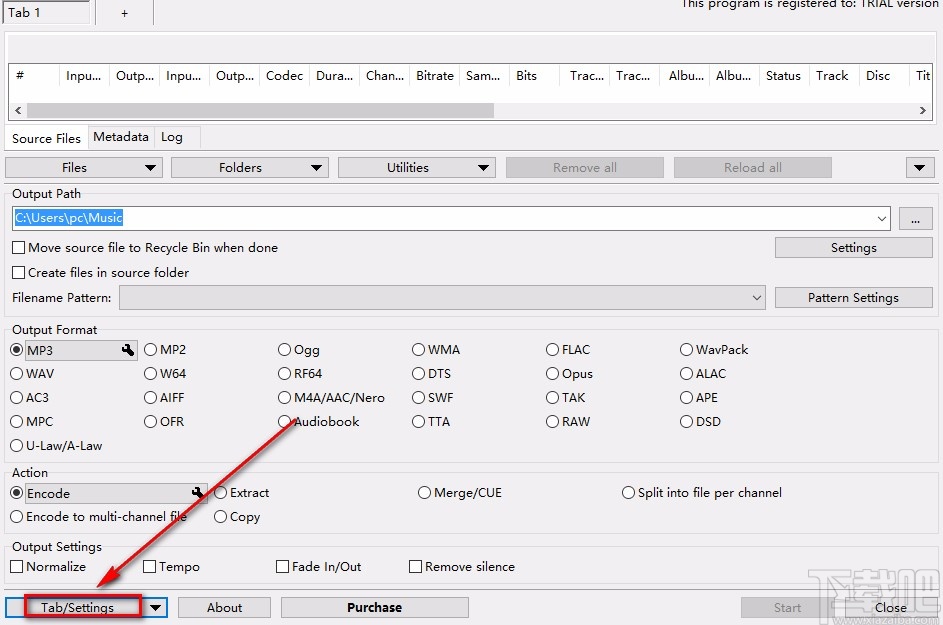Open Tab/Settings dropdown arrow
943x625 pixels.
[155, 608]
